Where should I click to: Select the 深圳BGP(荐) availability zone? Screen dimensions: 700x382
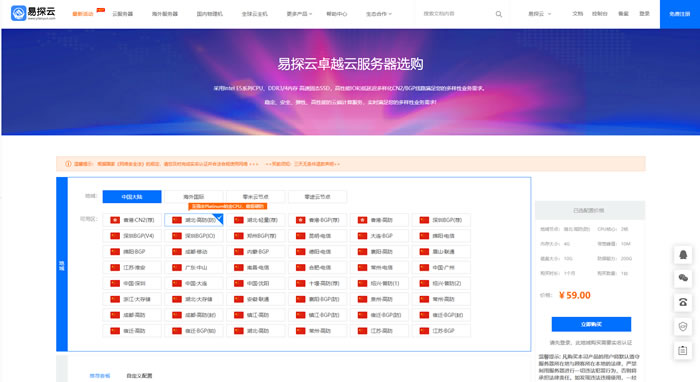[x=441, y=220]
